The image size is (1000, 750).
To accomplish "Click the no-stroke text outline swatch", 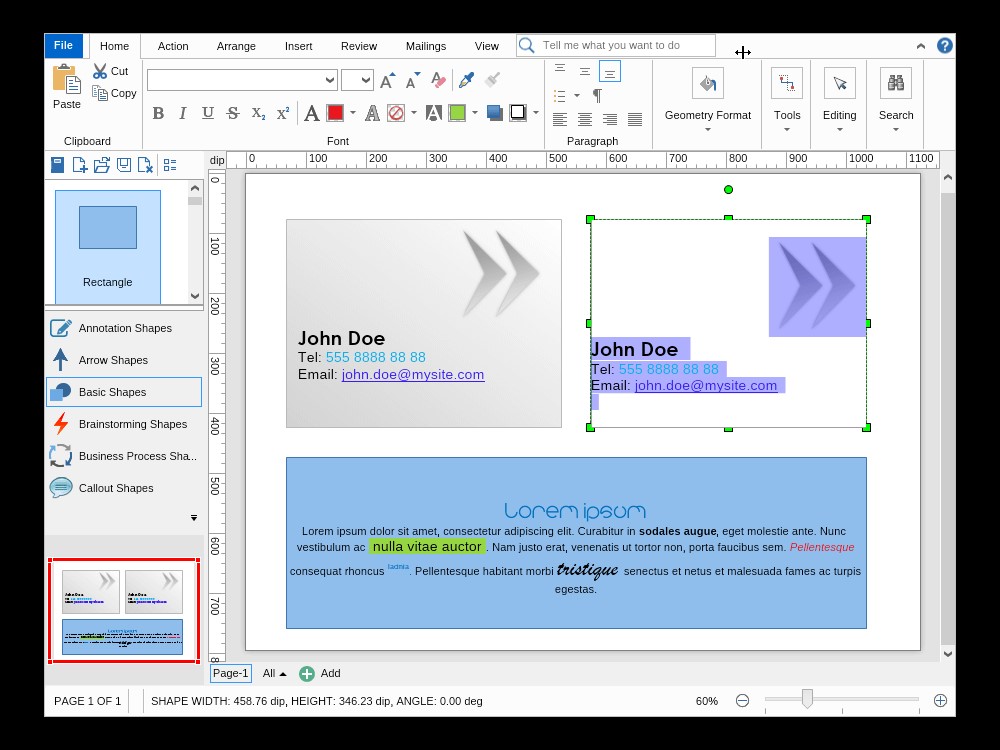I will 396,114.
